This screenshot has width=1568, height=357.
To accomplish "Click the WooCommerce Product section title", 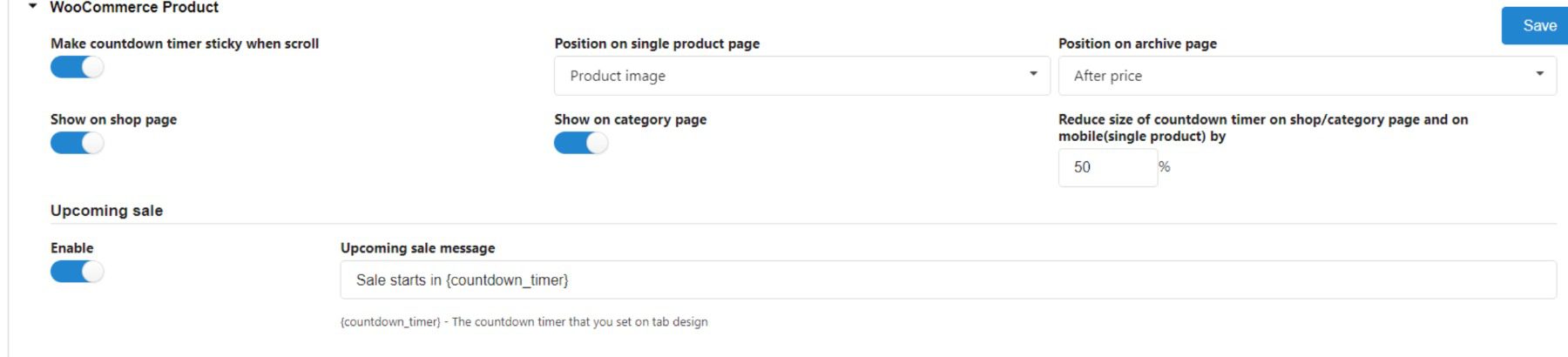I will coord(134,8).
